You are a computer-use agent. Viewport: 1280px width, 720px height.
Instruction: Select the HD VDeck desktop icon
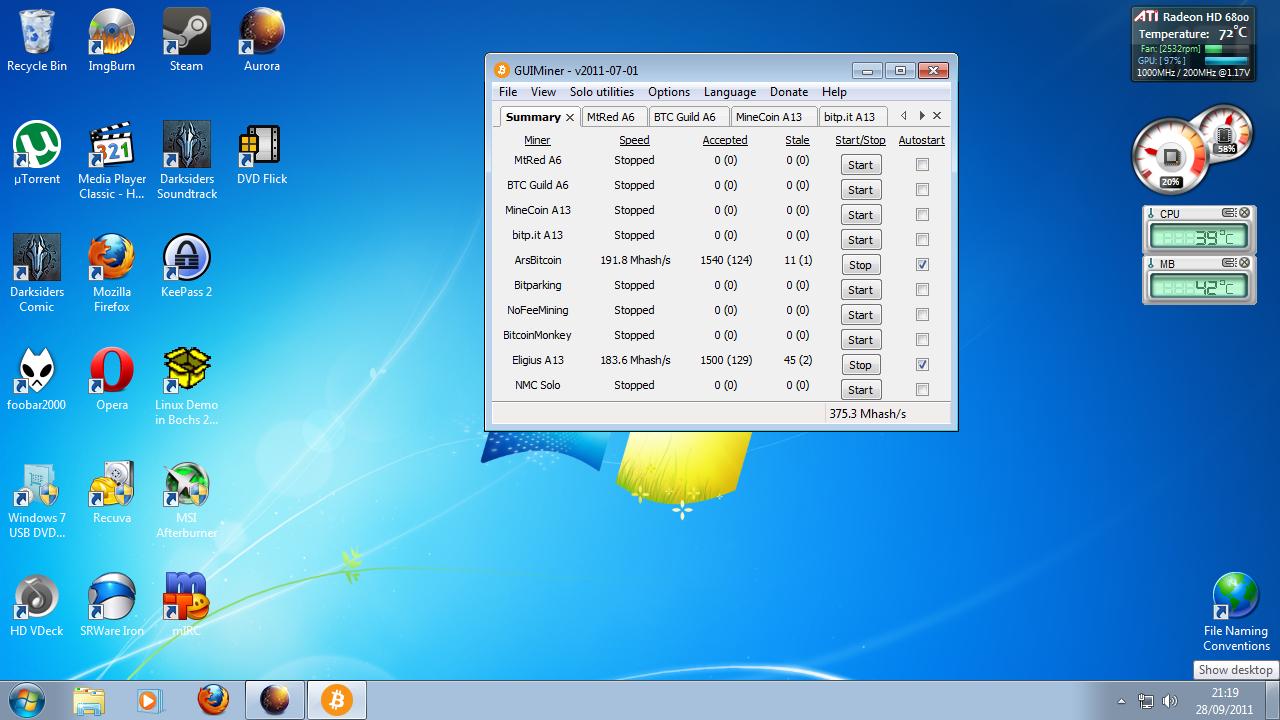(37, 605)
